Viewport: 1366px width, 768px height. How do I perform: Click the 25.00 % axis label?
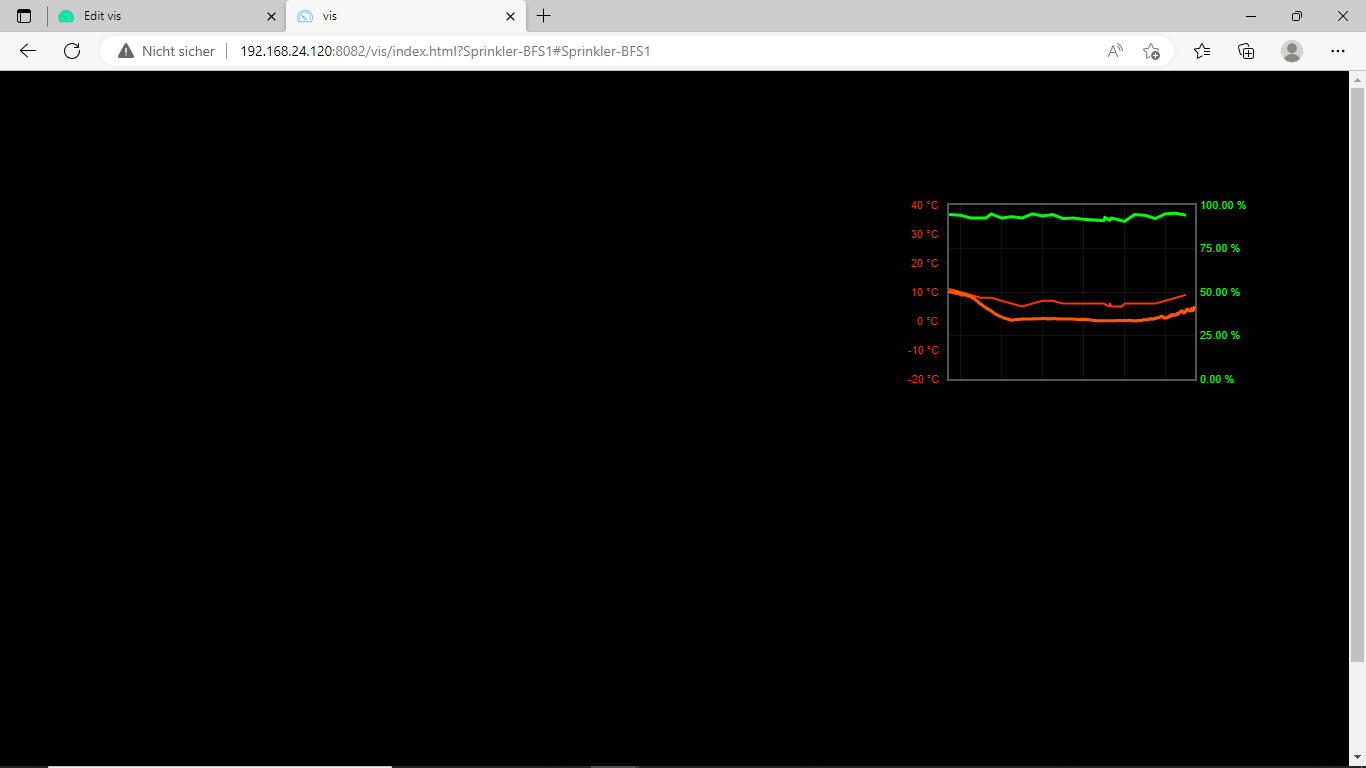(1220, 335)
